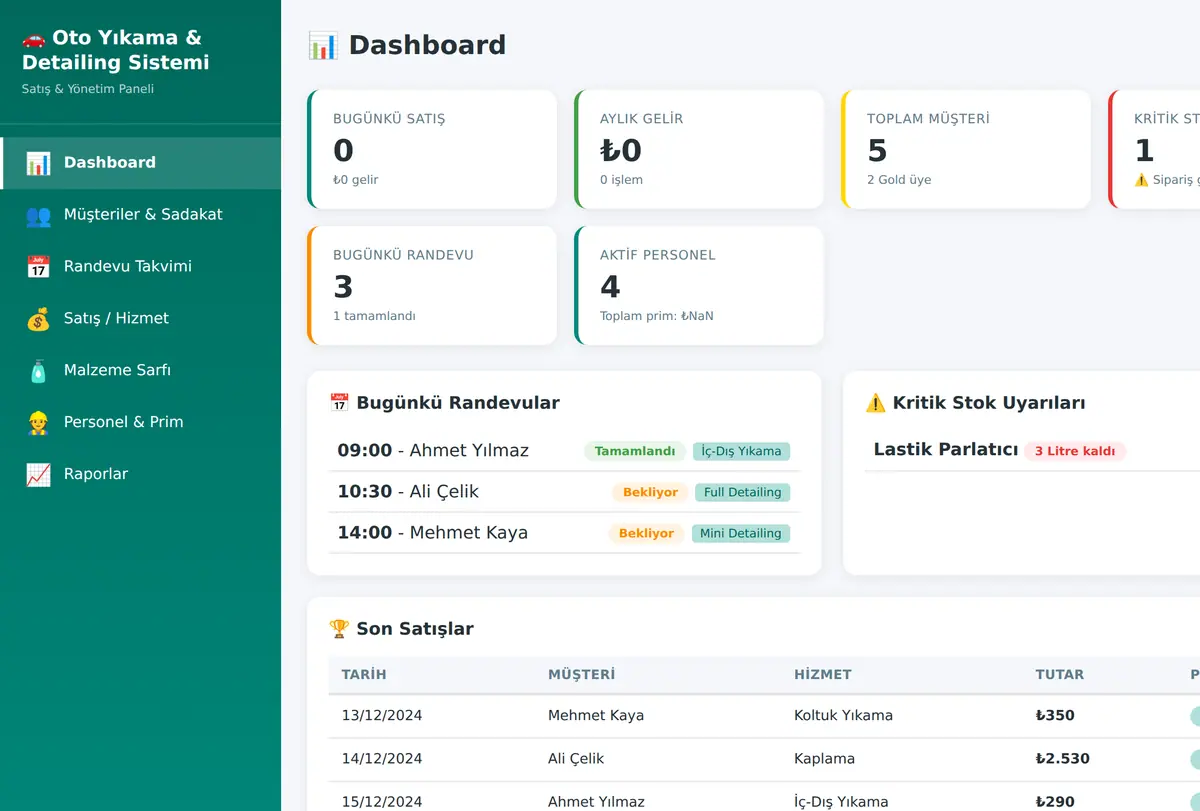The image size is (1200, 811).
Task: Click the warning icon beside Kritik Stok Uyarıları
Action: pos(875,403)
